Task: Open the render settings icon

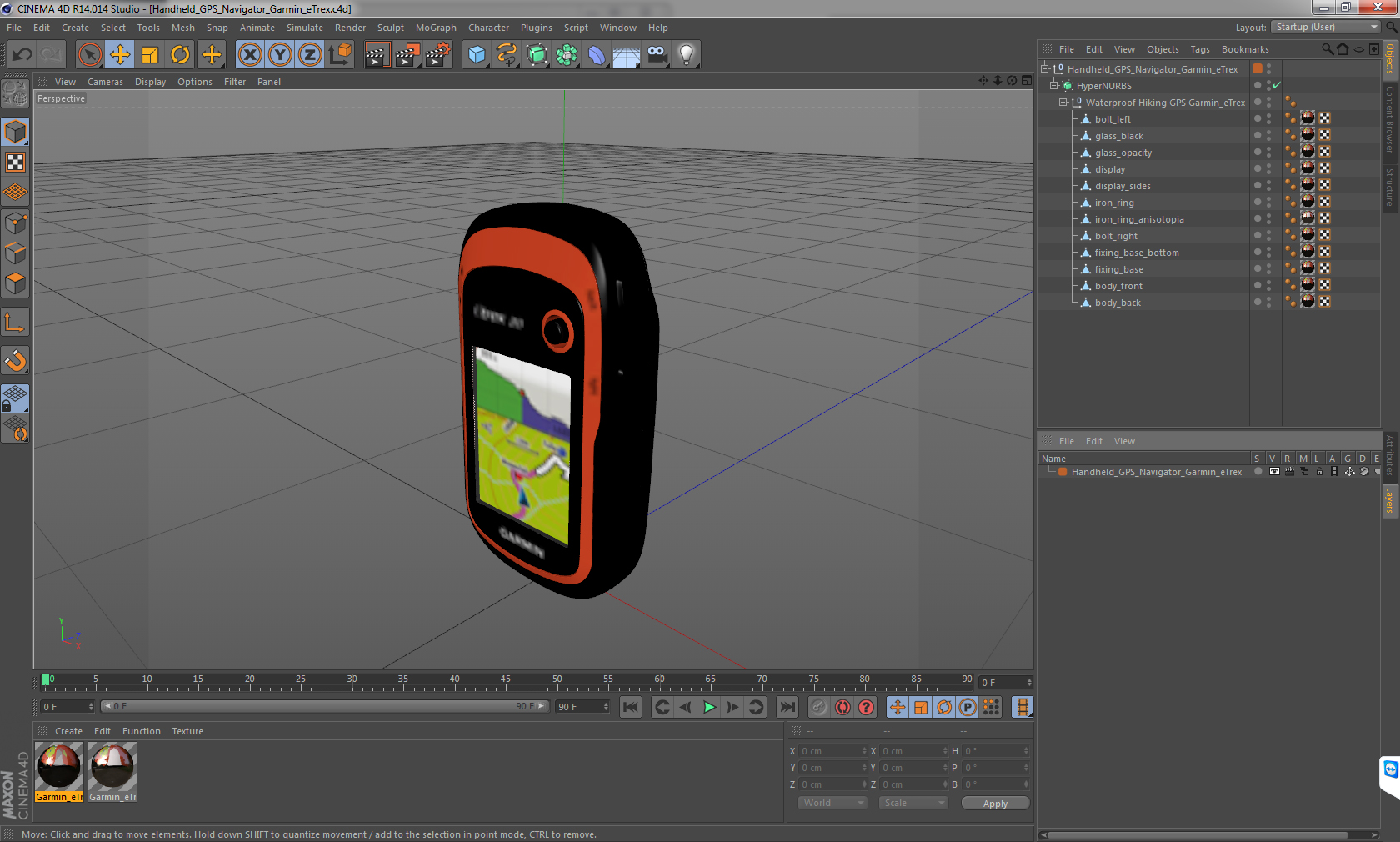Action: pos(437,55)
